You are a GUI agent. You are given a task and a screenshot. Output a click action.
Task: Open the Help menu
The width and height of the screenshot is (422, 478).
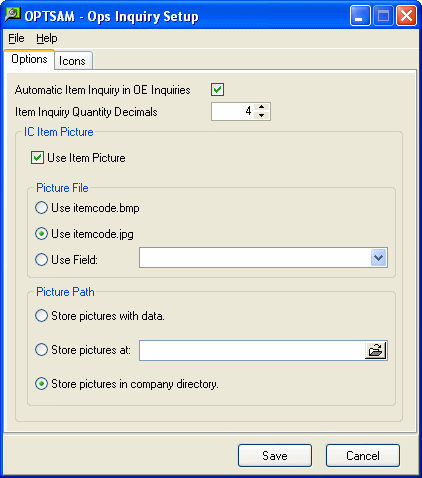point(47,38)
